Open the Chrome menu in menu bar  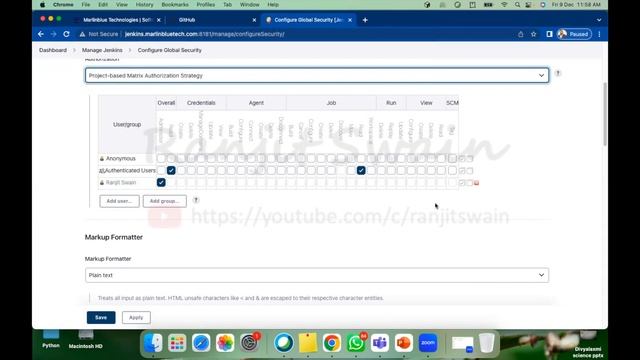point(63,4)
